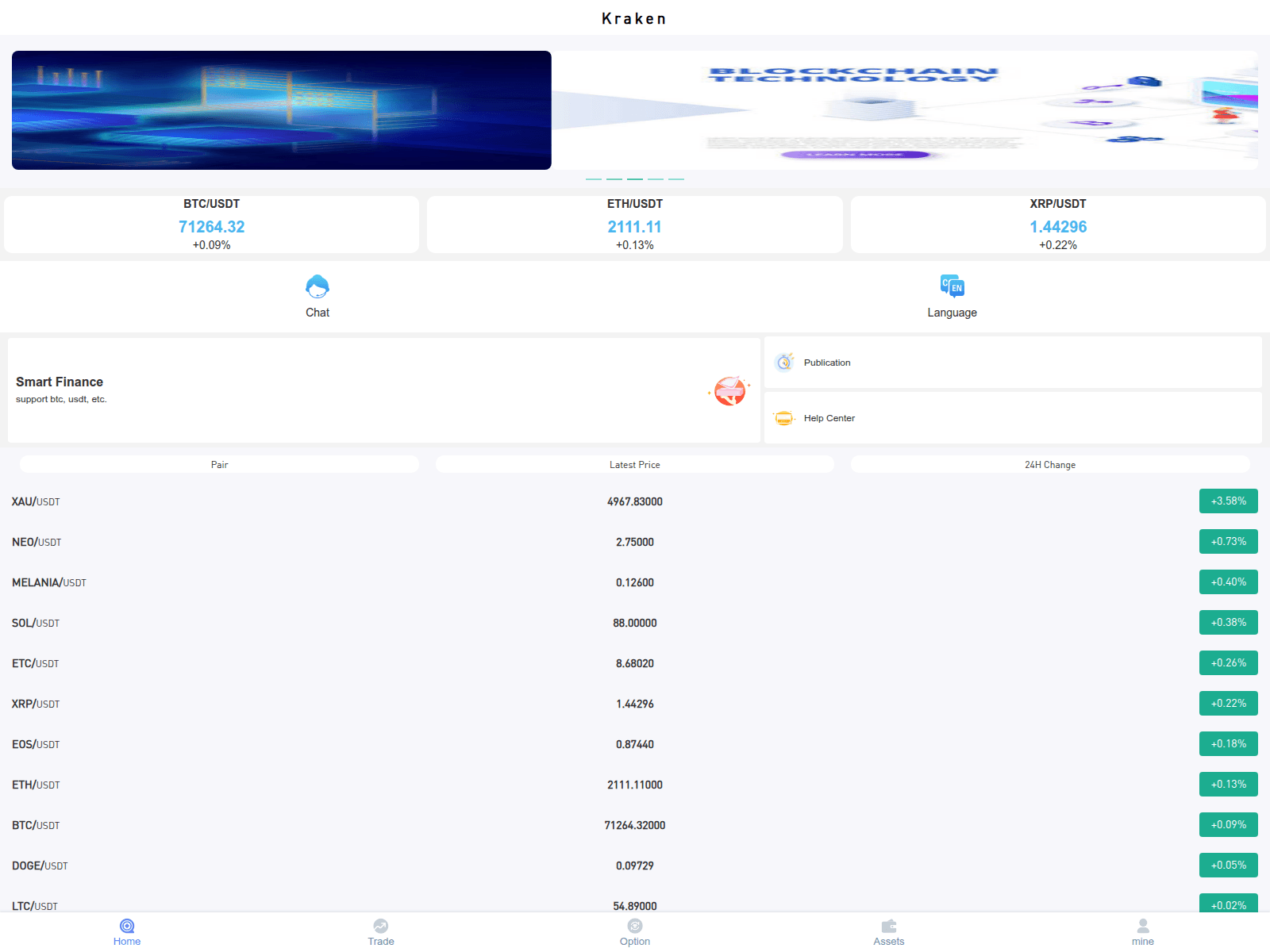Open the BTC/USDT pair in the list
Screen dimensions: 1270x952
635,825
